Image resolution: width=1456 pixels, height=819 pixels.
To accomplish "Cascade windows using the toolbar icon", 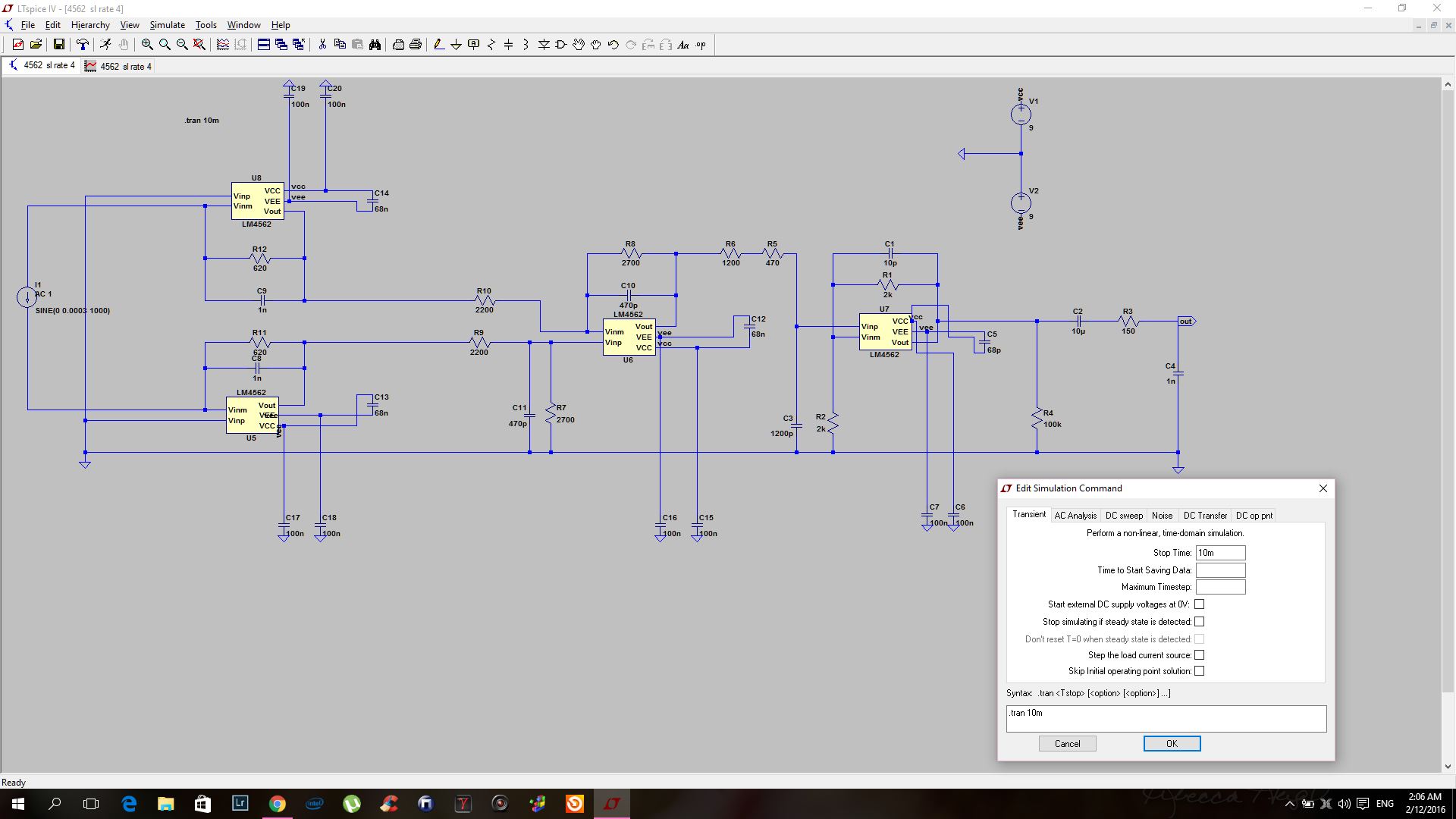I will 281,45.
